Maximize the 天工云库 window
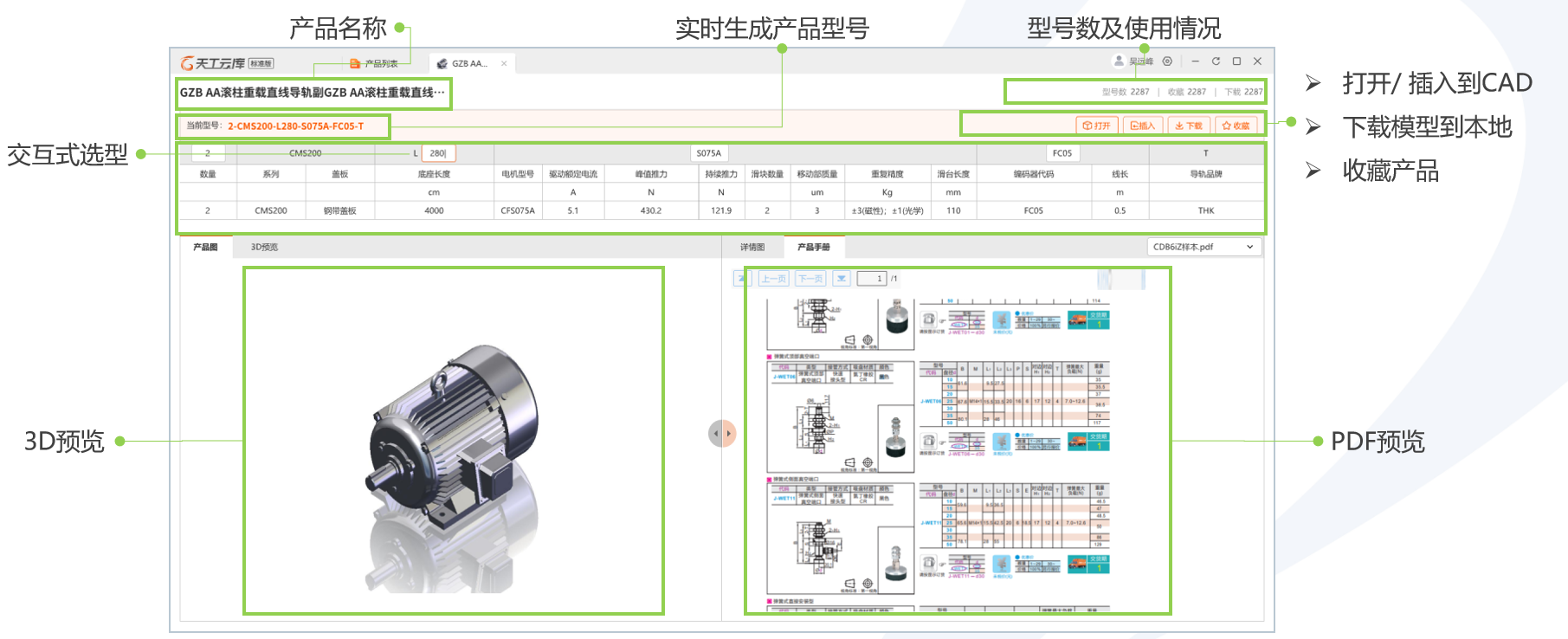Viewport: 1568px width, 639px height. click(1236, 61)
